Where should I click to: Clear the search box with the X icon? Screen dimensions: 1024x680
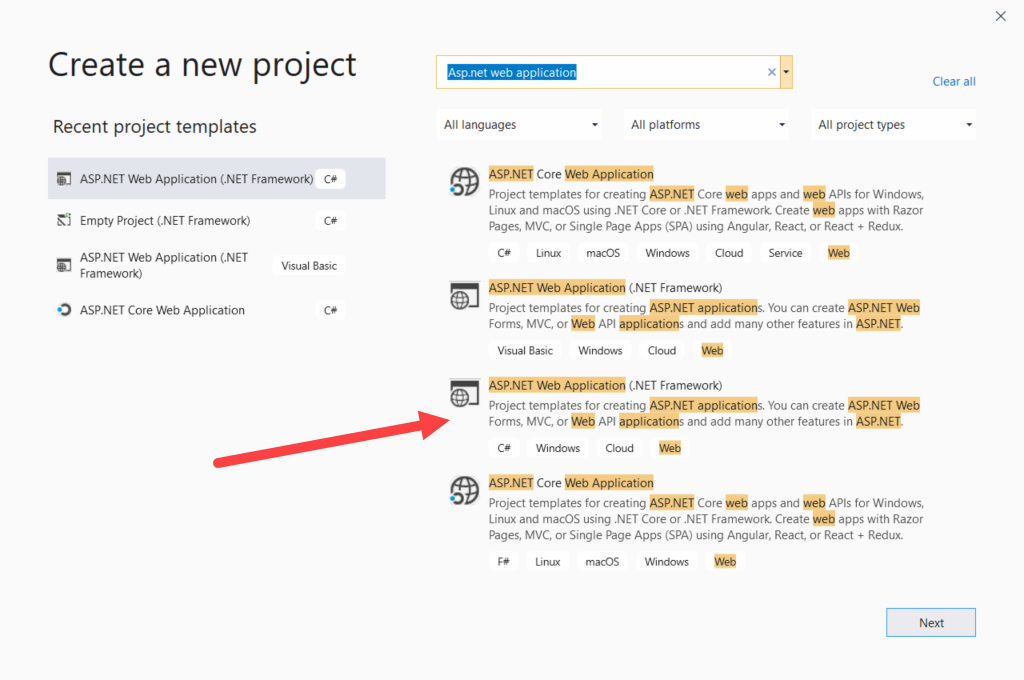pos(771,72)
